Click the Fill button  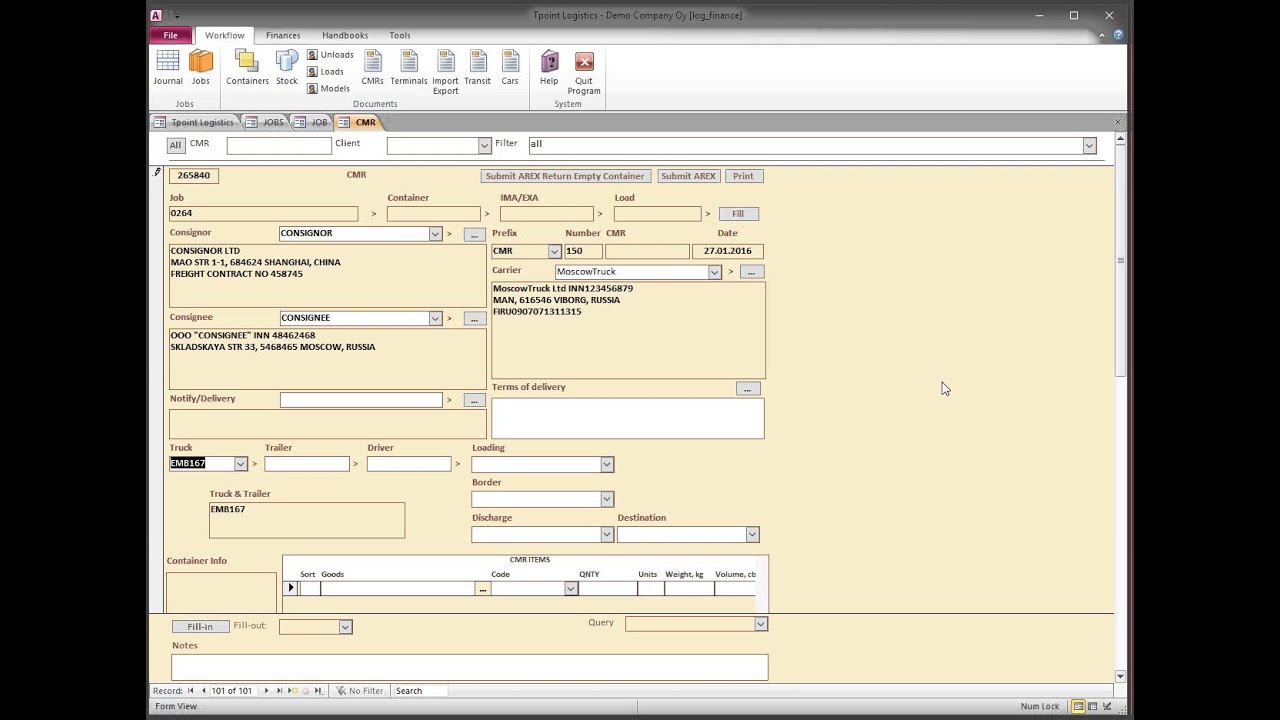click(x=738, y=214)
